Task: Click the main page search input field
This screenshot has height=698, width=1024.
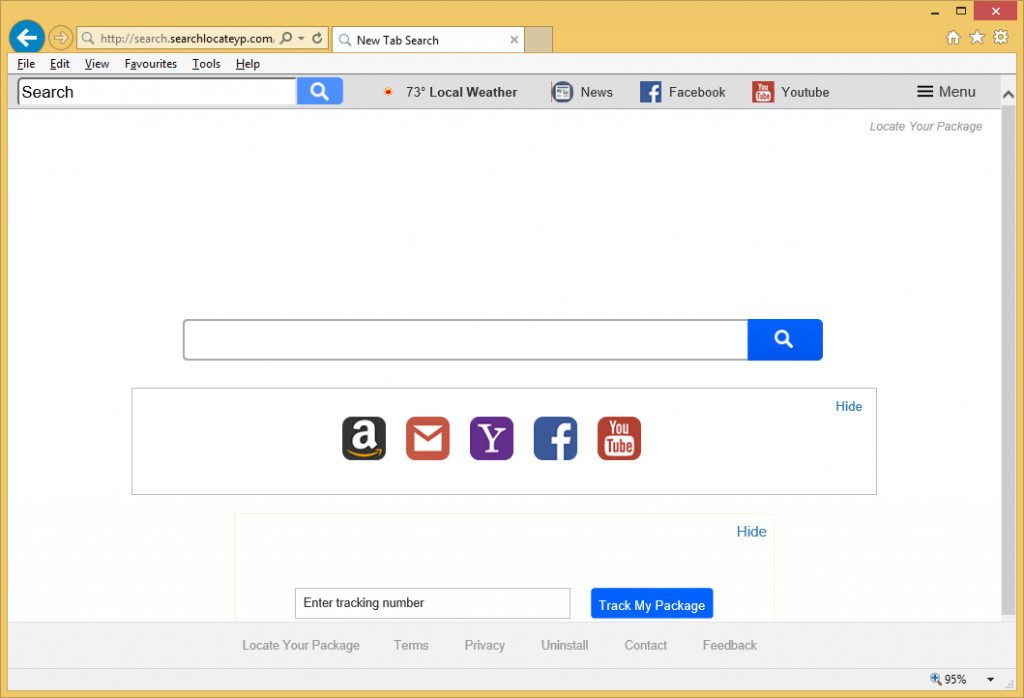Action: coord(466,340)
